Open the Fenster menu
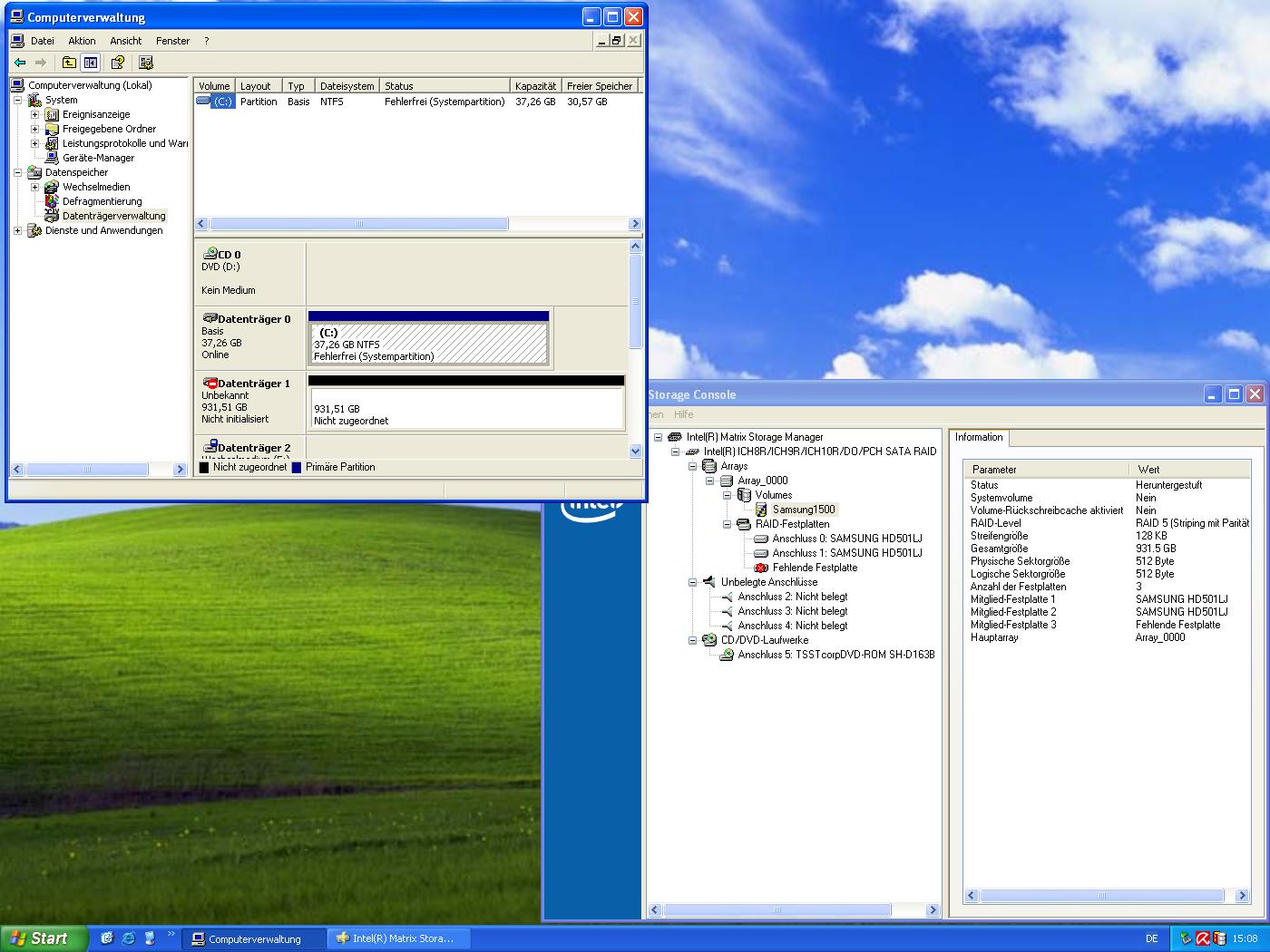This screenshot has width=1270, height=952. pos(172,41)
